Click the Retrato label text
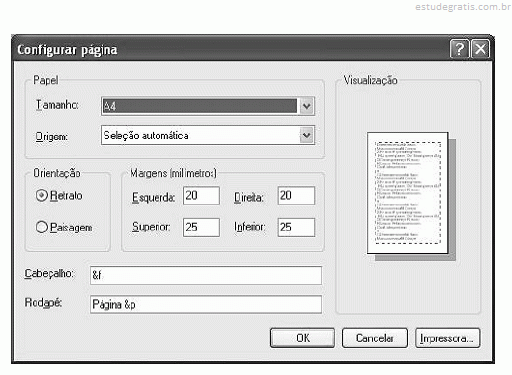This screenshot has height=375, width=512. (66, 196)
